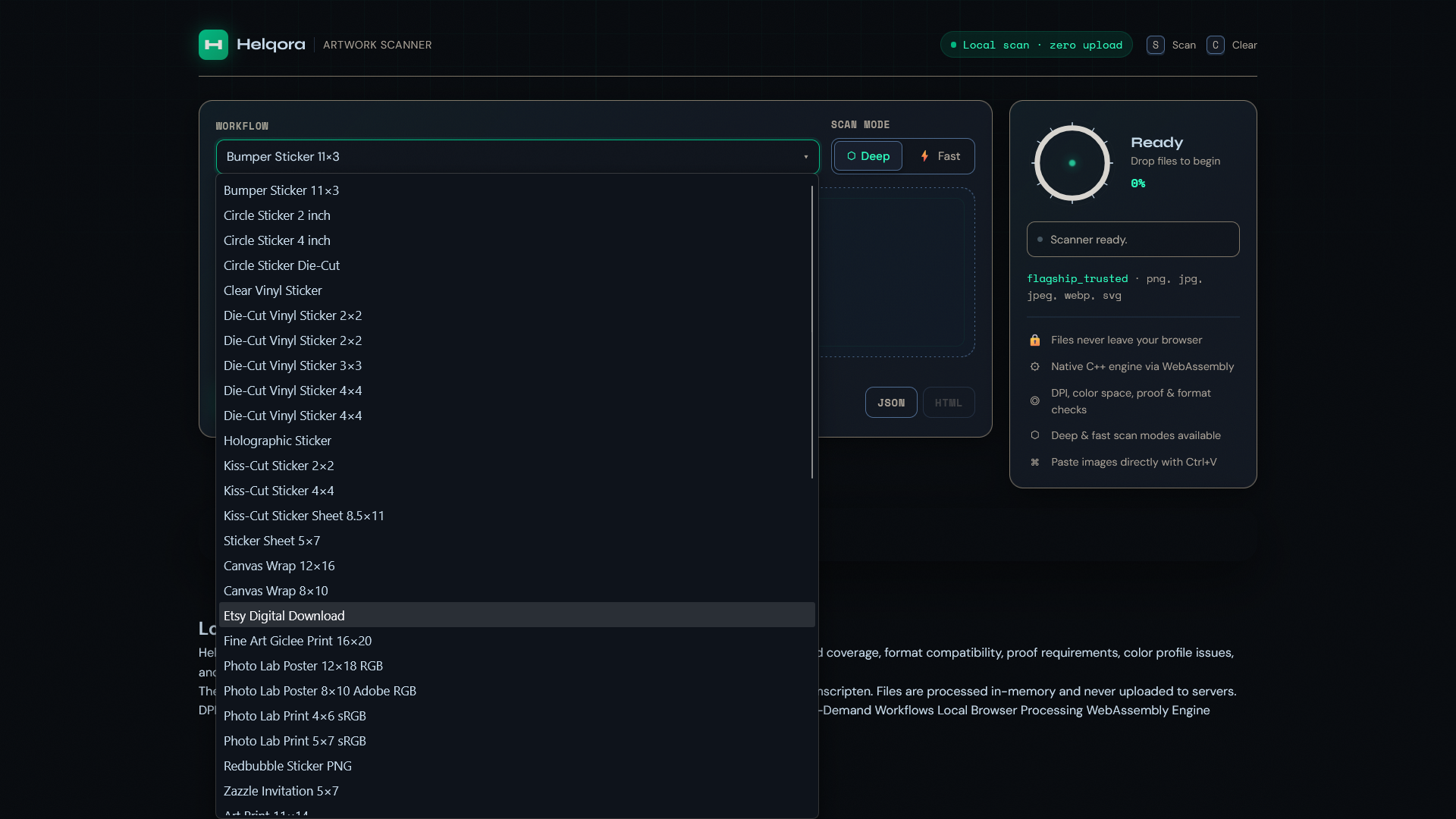Click the ARTWORK SCANNER title text
Viewport: 1456px width, 819px height.
[x=377, y=45]
